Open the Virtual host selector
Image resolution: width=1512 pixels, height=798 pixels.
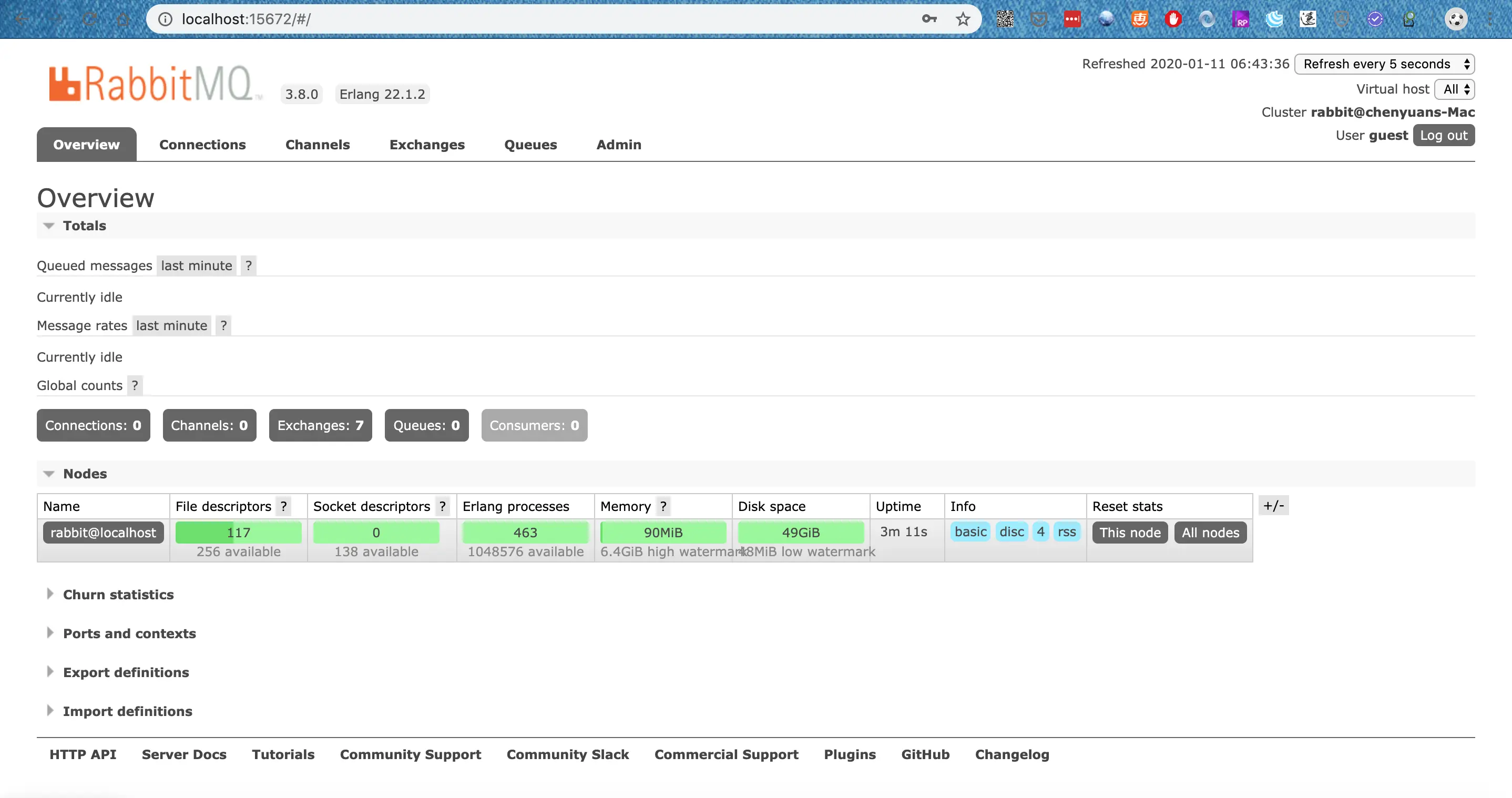pyautogui.click(x=1455, y=89)
